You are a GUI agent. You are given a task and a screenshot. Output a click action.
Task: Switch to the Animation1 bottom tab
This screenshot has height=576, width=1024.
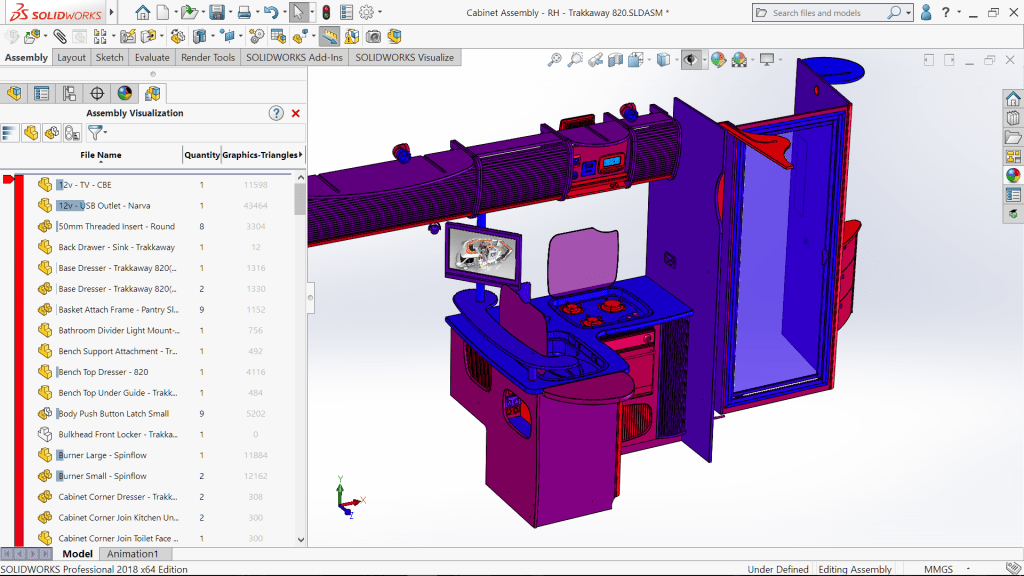133,554
